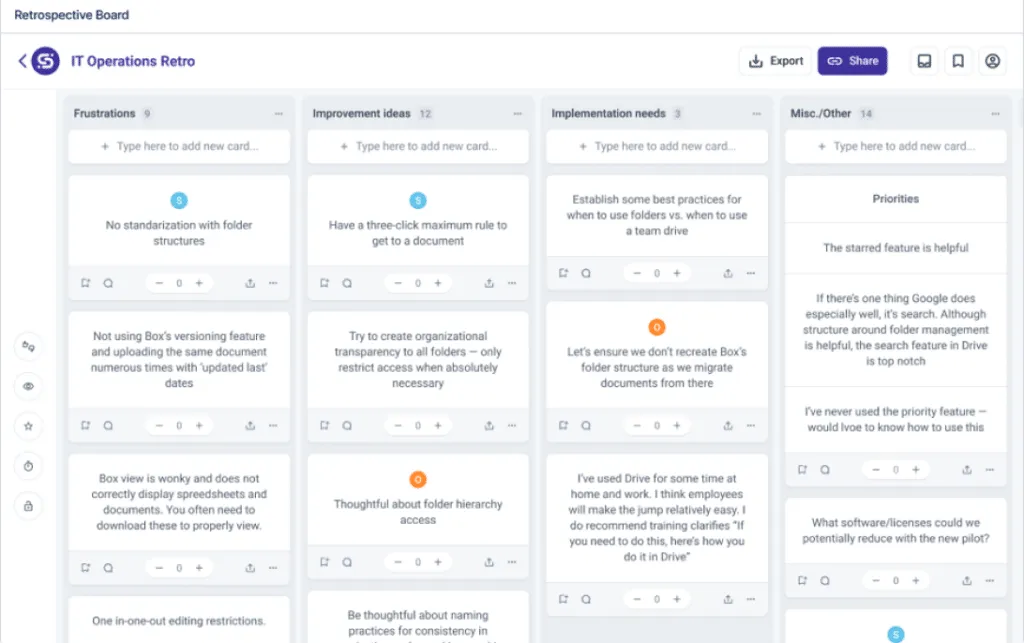Click the add-new-card field in Implementation needs
This screenshot has width=1024, height=643.
point(657,146)
